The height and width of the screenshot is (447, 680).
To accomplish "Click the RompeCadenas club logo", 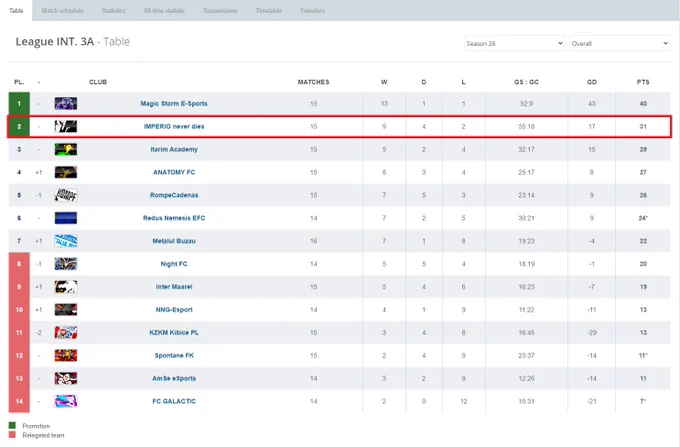I will coord(66,195).
